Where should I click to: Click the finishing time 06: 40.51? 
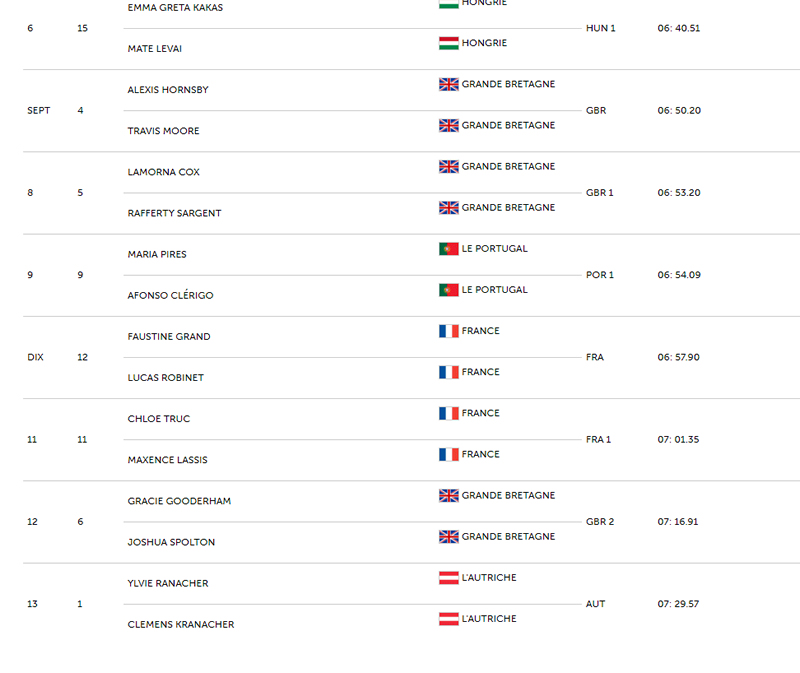coord(678,28)
